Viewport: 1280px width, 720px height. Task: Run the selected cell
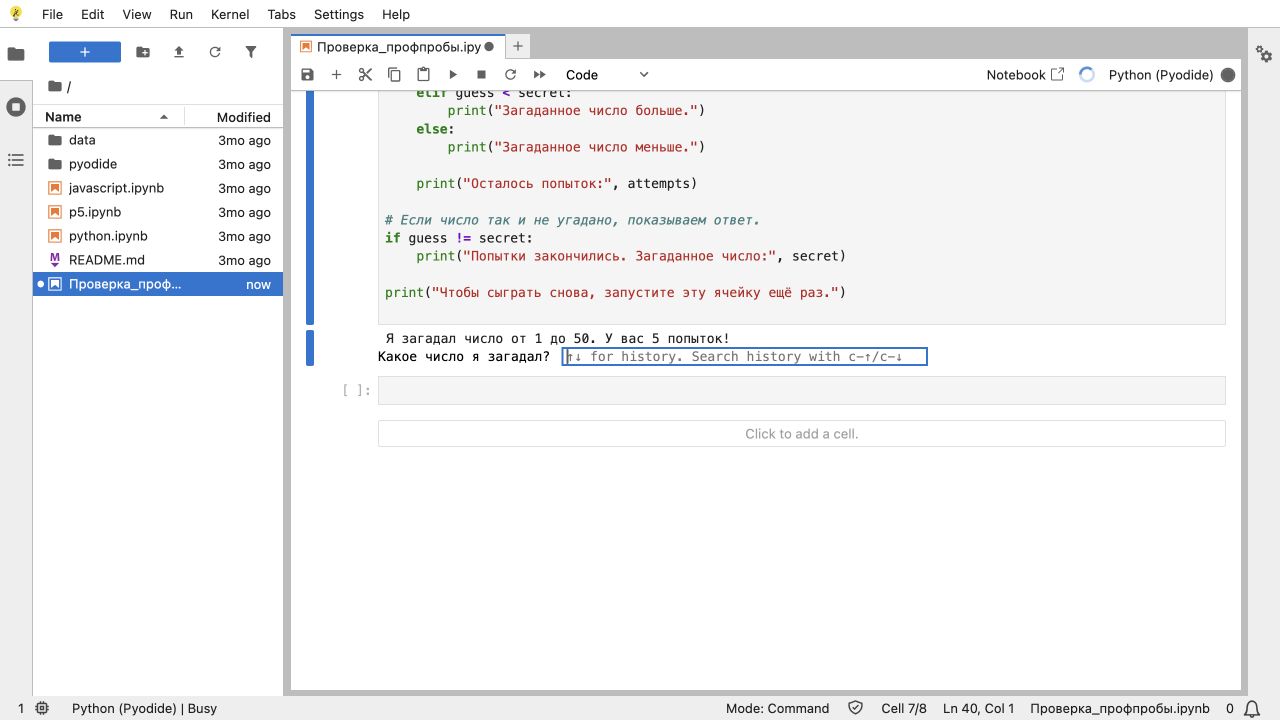452,75
